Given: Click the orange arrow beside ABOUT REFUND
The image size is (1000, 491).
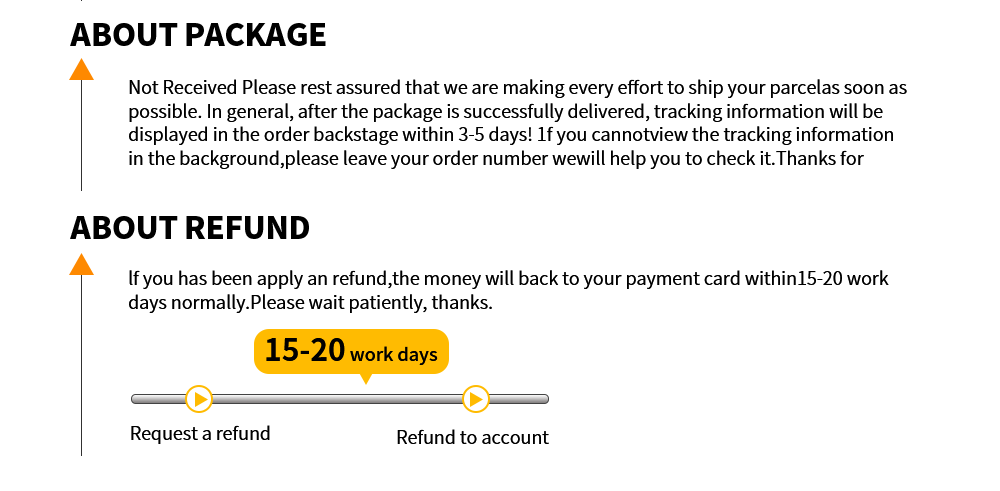Looking at the screenshot, I should [x=82, y=264].
